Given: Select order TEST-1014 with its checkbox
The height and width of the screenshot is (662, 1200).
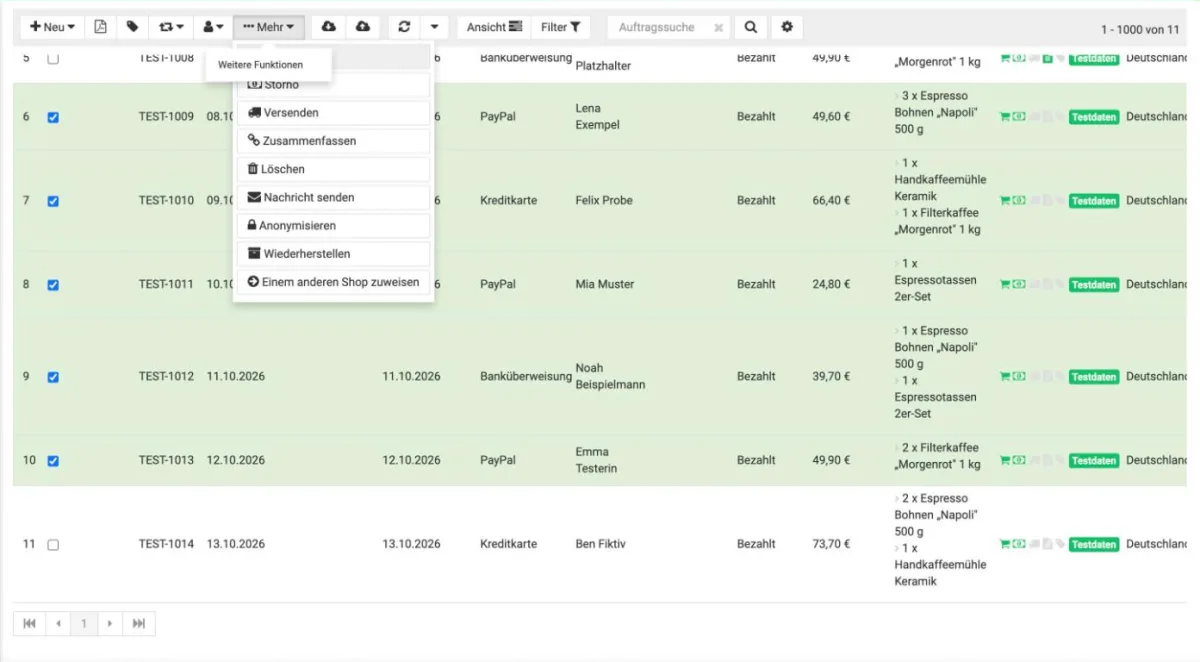Looking at the screenshot, I should pos(53,545).
